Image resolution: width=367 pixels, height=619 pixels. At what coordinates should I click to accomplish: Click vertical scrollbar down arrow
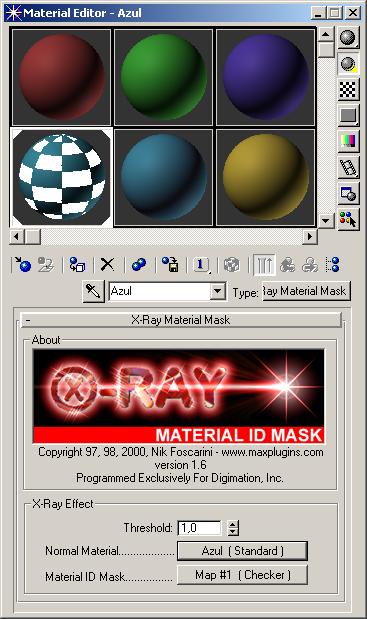coord(326,220)
